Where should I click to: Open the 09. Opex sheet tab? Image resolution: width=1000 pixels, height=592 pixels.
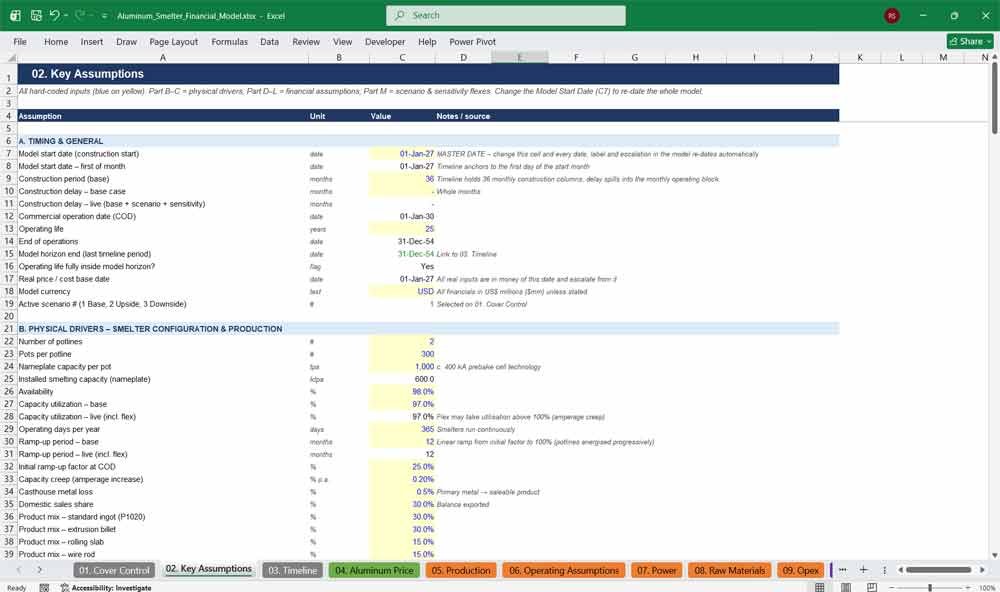[800, 570]
